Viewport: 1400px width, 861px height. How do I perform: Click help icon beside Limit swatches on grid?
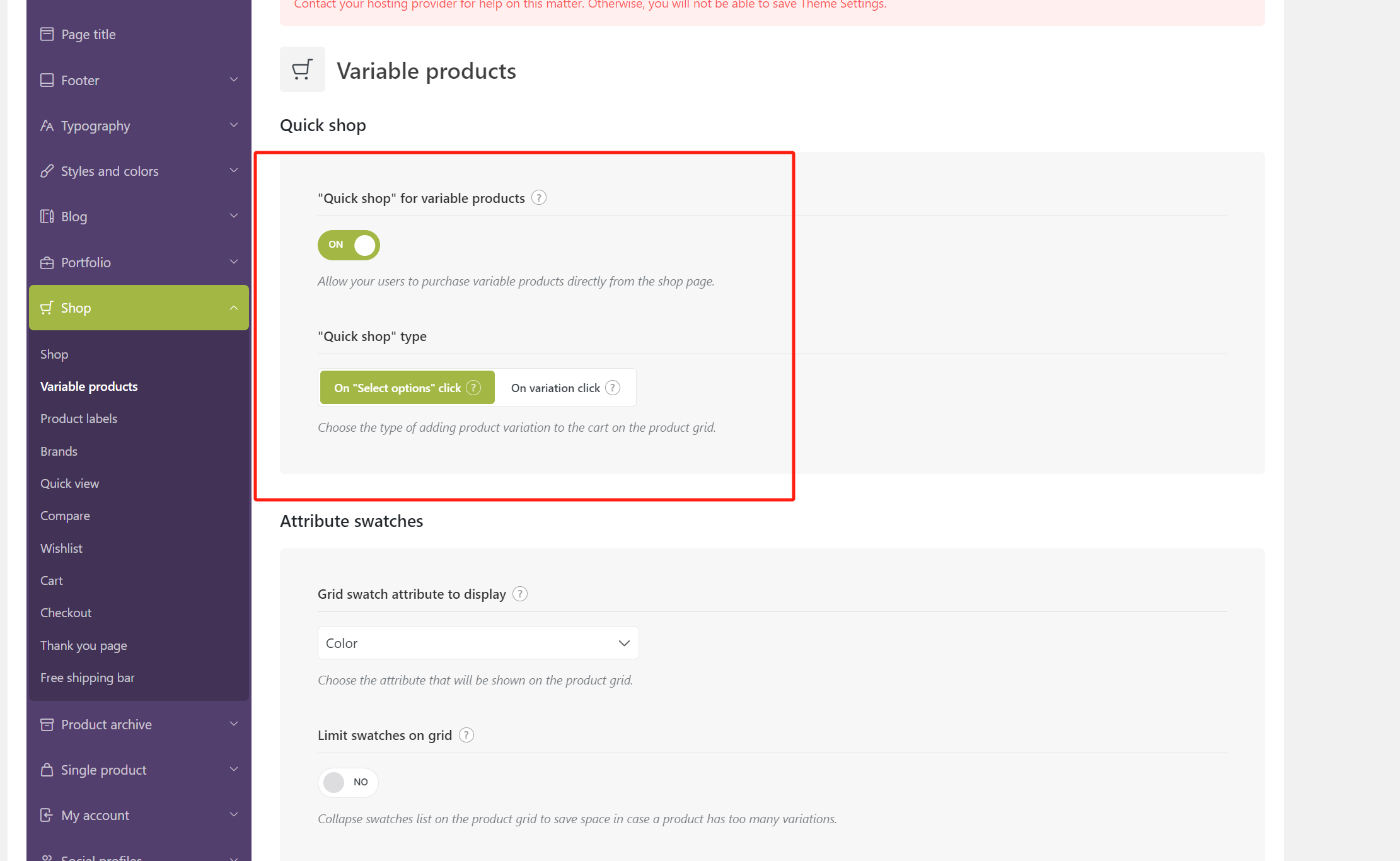pos(466,735)
